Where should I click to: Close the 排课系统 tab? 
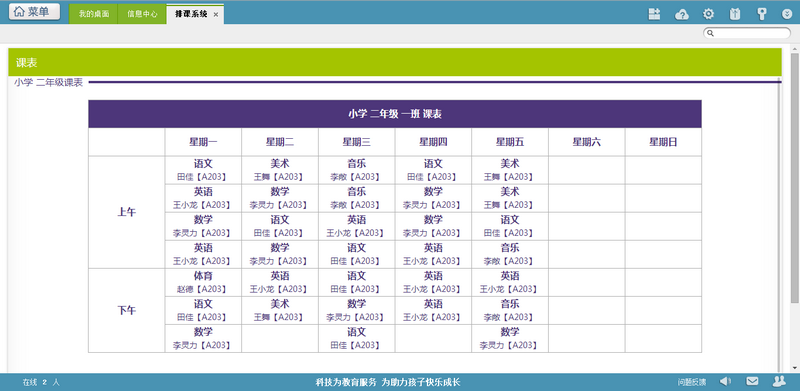point(216,15)
